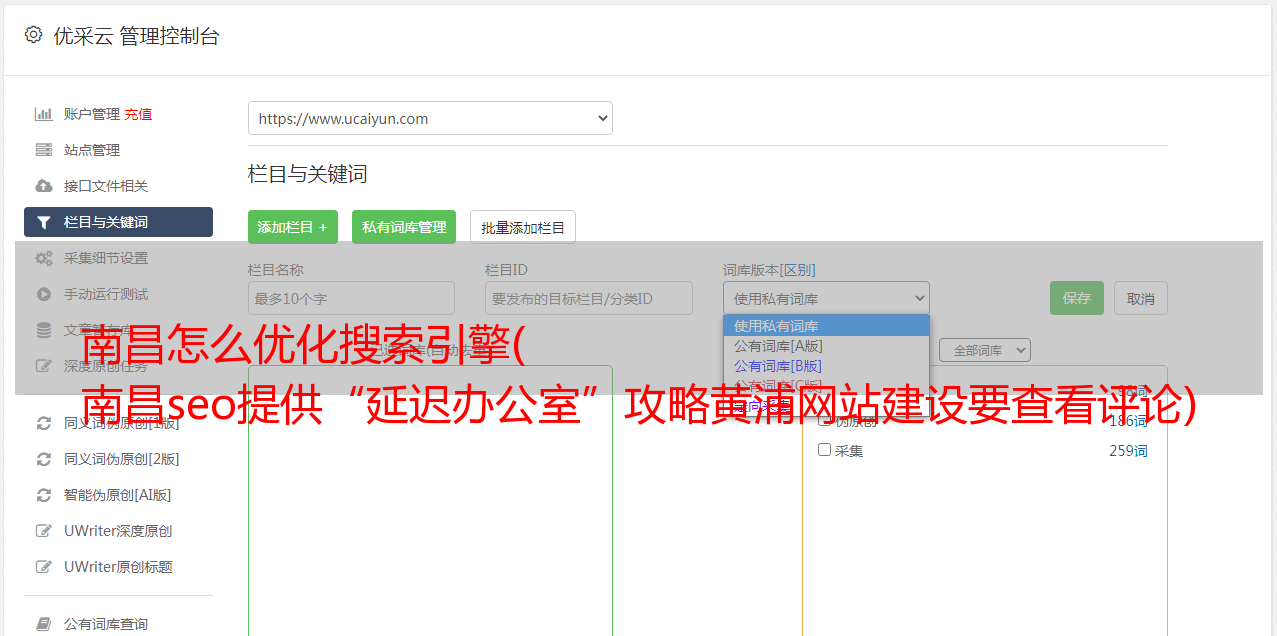Image resolution: width=1277 pixels, height=636 pixels.
Task: Open UWriter深度原创 in the sidebar
Action: 118,531
